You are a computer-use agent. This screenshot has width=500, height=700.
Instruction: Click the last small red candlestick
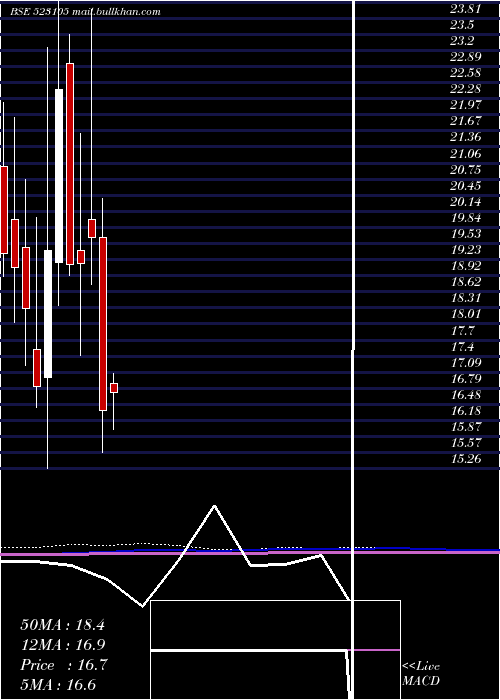tap(114, 388)
